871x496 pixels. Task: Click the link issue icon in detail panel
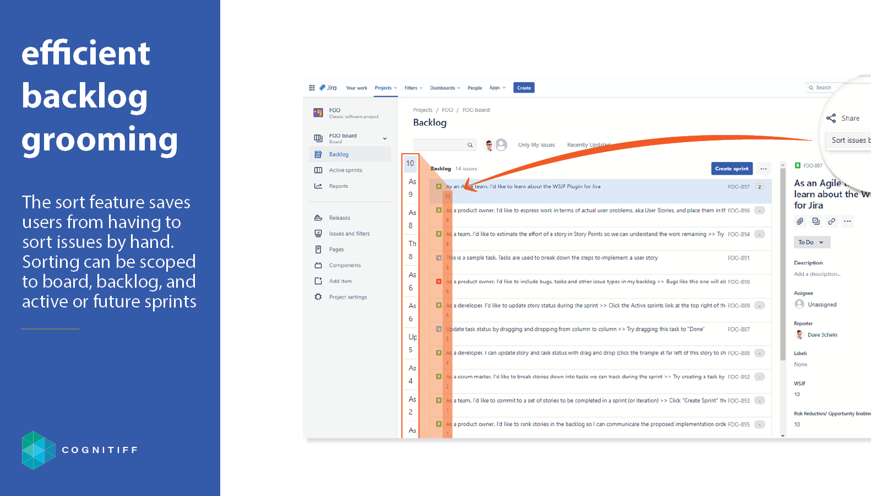coord(832,221)
